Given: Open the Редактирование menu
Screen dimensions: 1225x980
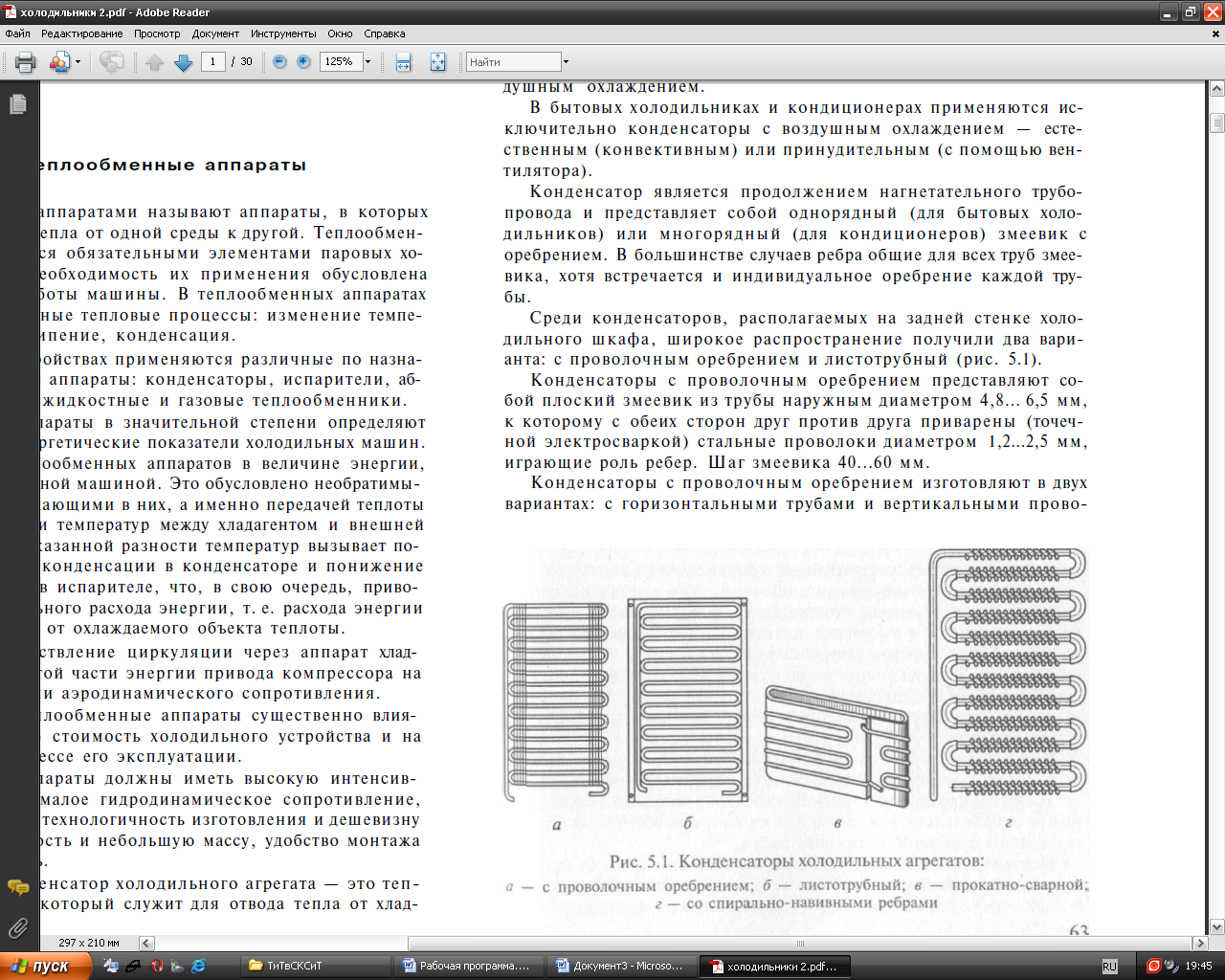Looking at the screenshot, I should pos(81,33).
